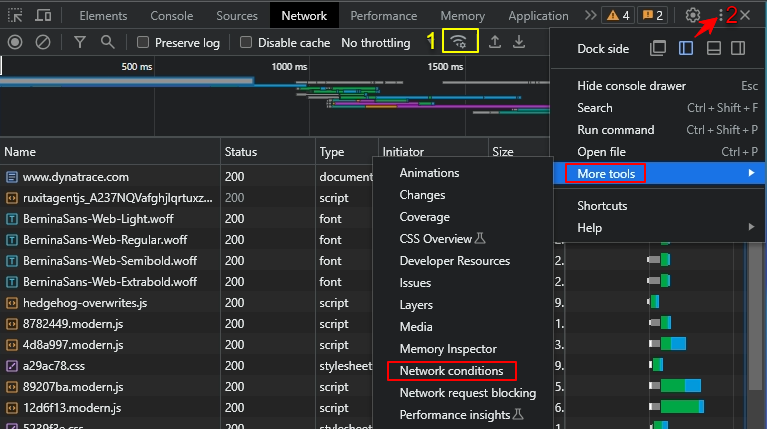Screen dimensions: 767x429
Task: Enable the Preserve log checkbox
Action: coord(143,43)
